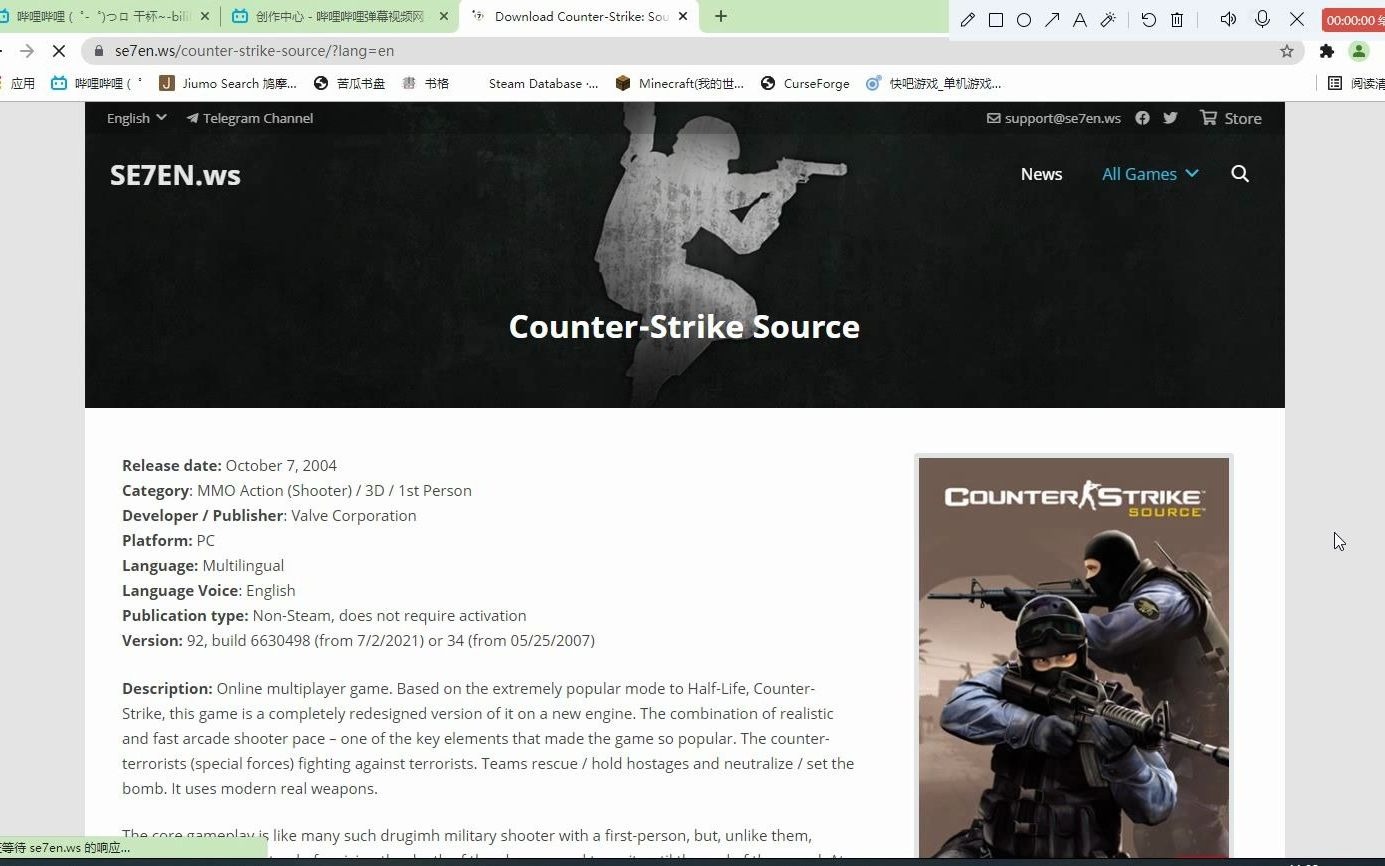The image size is (1385, 866).
Task: Close the 创作中心 tab
Action: click(442, 16)
